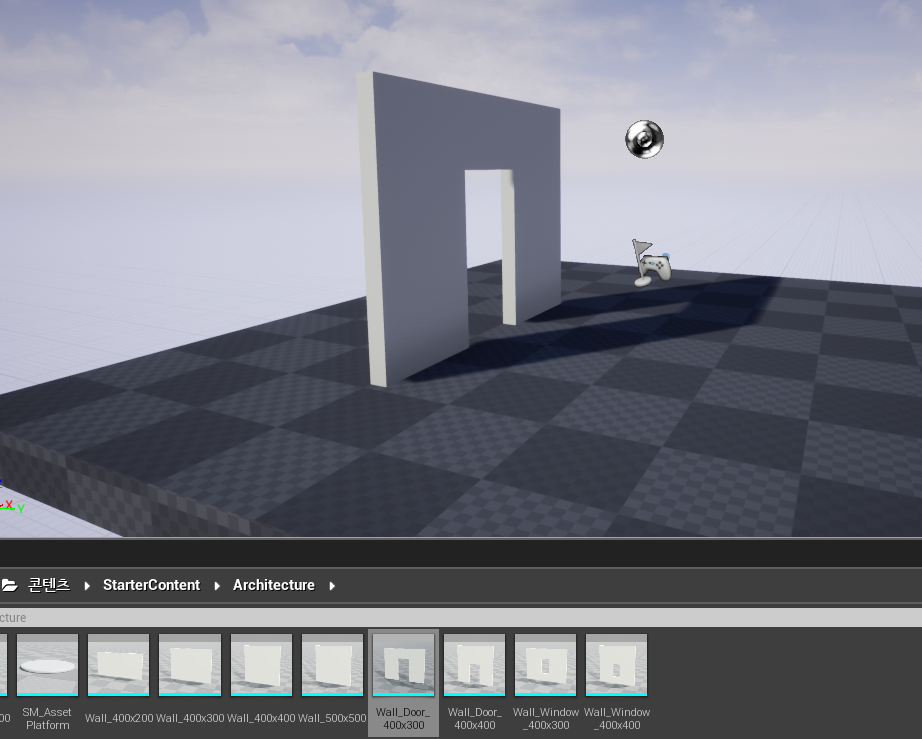922x739 pixels.
Task: Click the Wall_400x200 name label
Action: tap(119, 718)
